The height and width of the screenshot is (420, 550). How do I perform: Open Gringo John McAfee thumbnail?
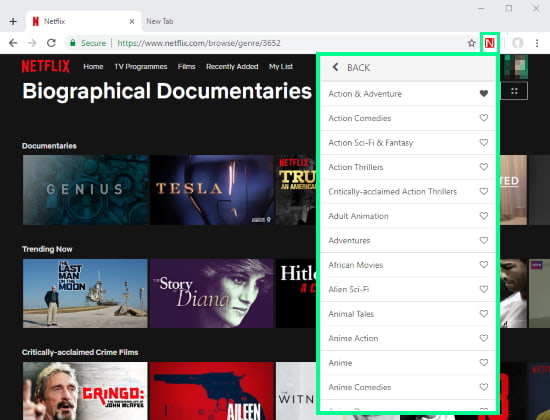[86, 391]
